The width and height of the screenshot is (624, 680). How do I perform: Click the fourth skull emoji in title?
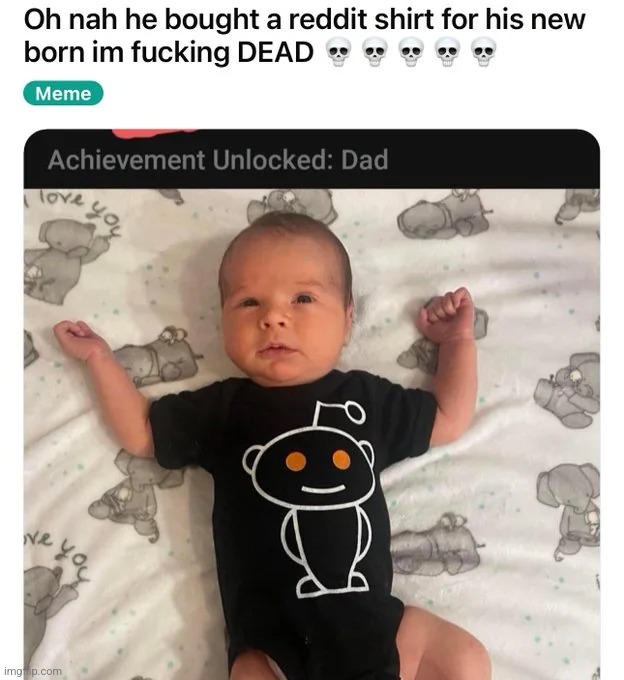coord(447,52)
